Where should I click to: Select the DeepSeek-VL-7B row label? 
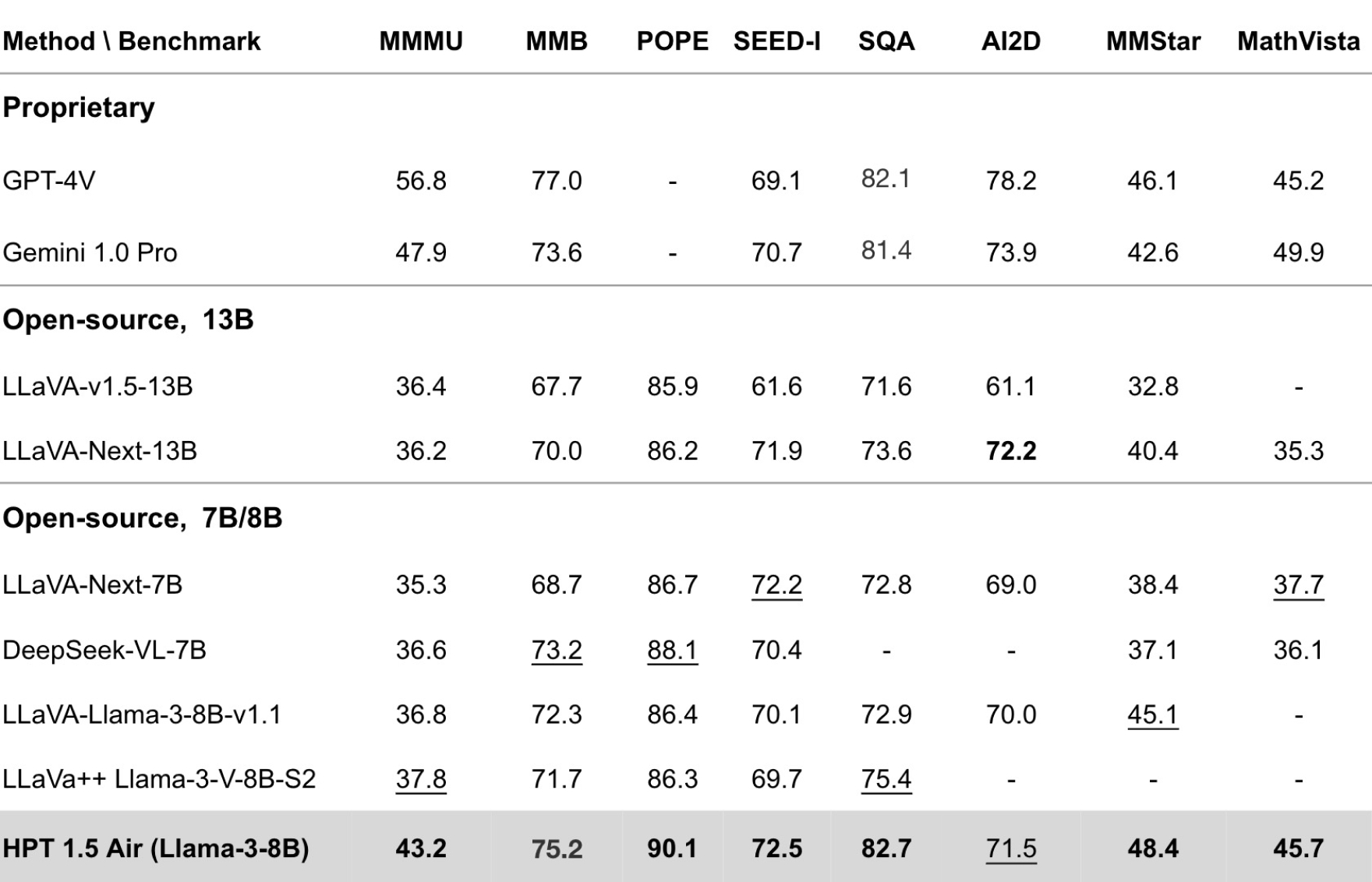click(104, 650)
